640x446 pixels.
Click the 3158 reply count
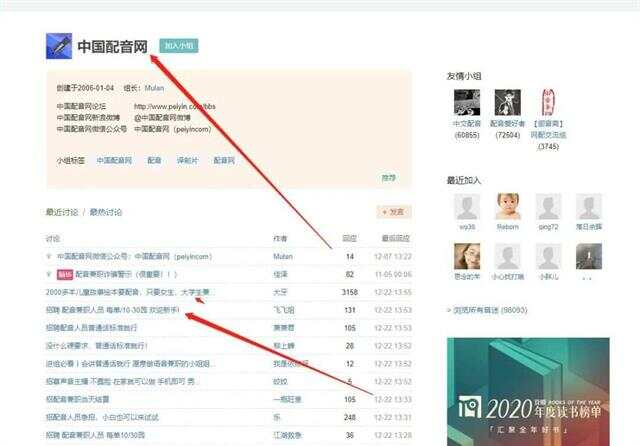pyautogui.click(x=350, y=292)
